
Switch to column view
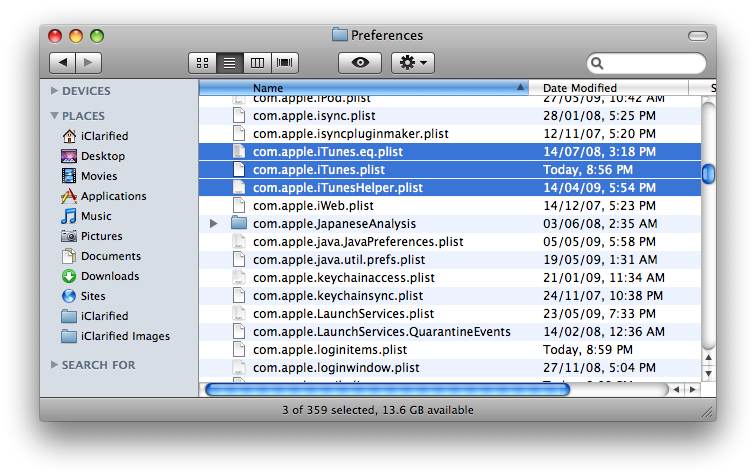pyautogui.click(x=257, y=63)
